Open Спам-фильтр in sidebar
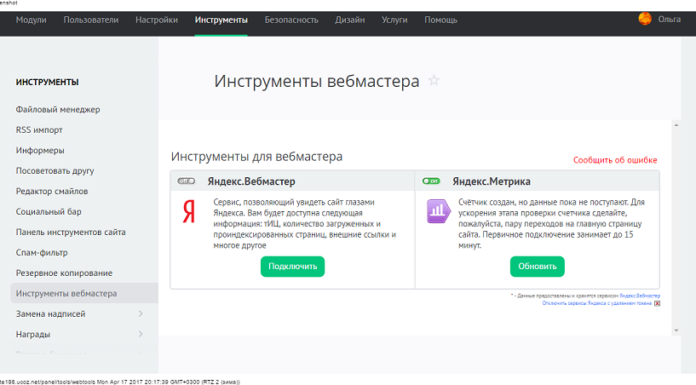The height and width of the screenshot is (385, 696). coord(42,252)
